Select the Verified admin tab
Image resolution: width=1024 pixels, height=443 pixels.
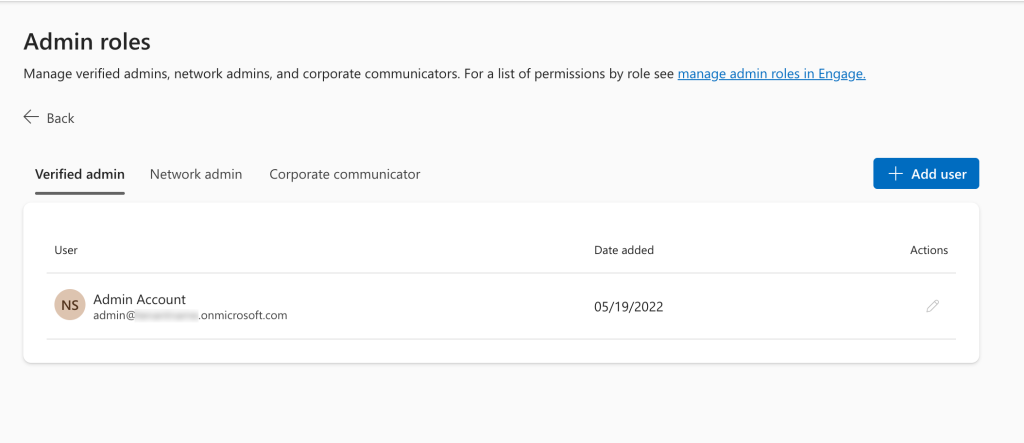[x=80, y=174]
